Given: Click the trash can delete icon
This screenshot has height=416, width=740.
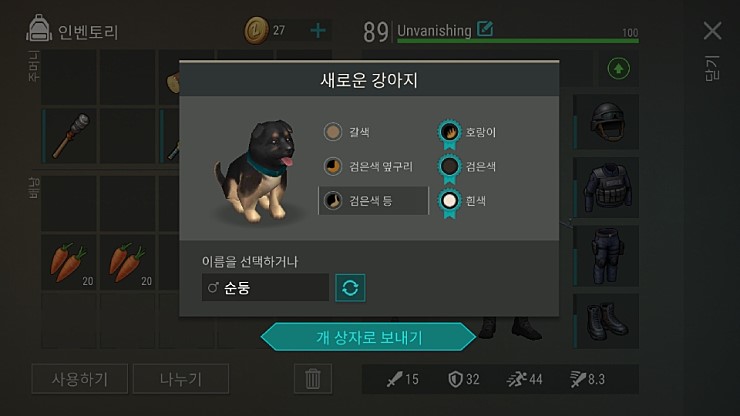Looking at the screenshot, I should [x=312, y=379].
